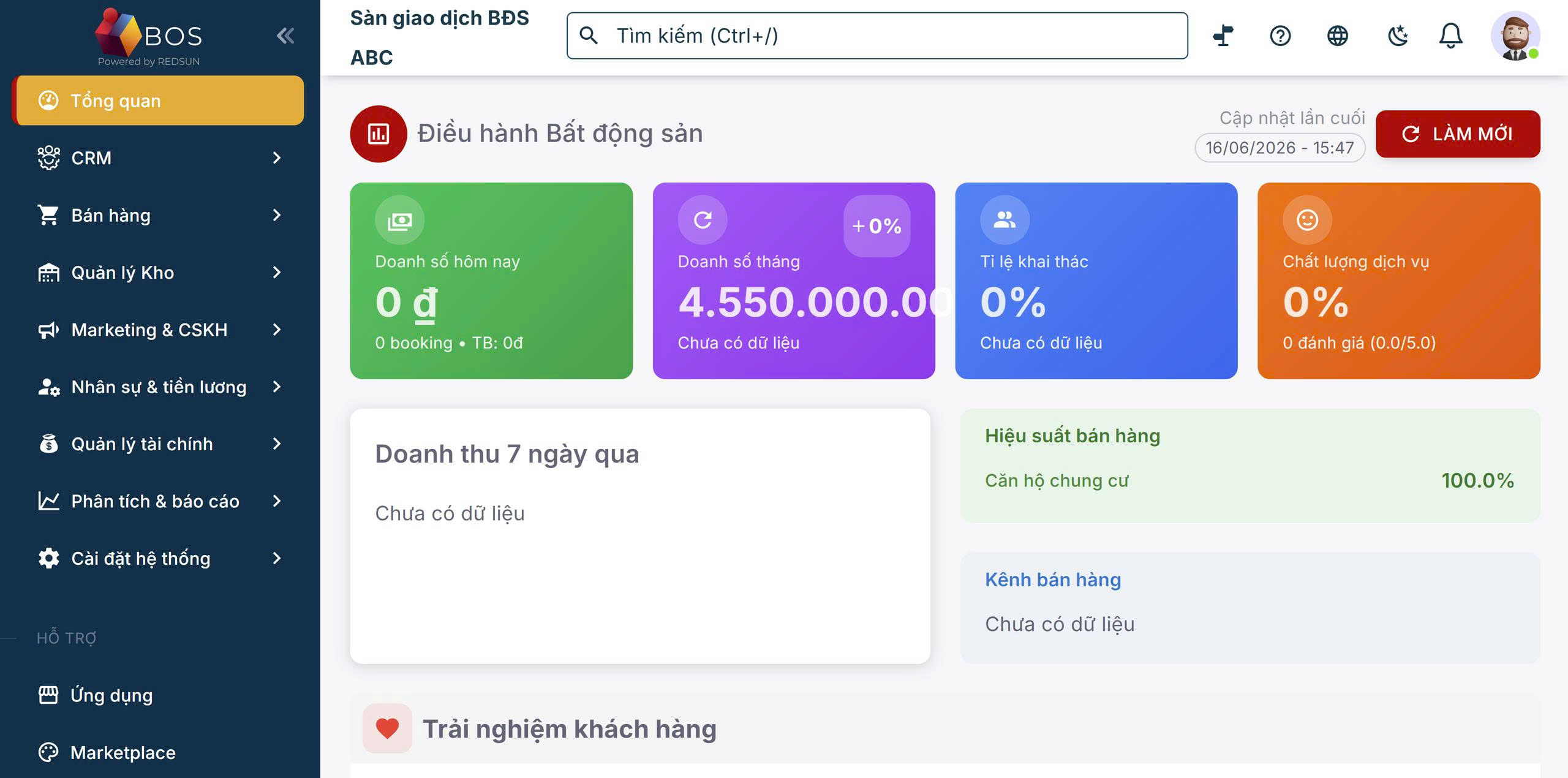Click the Marketing megaphone icon
Image resolution: width=1568 pixels, height=778 pixels.
[48, 330]
